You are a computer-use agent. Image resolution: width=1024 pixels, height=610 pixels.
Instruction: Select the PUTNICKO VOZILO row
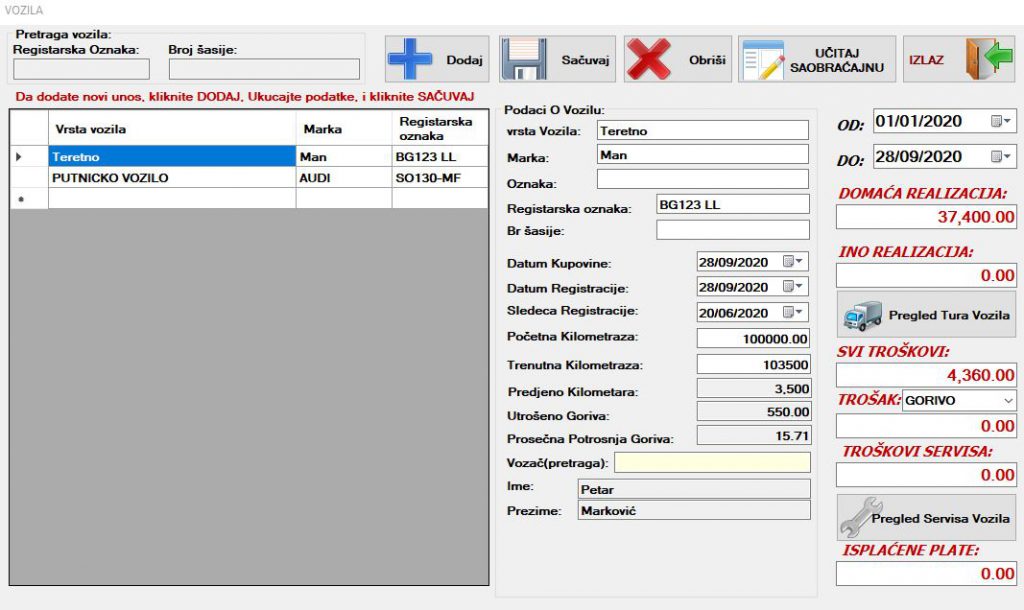coord(172,177)
